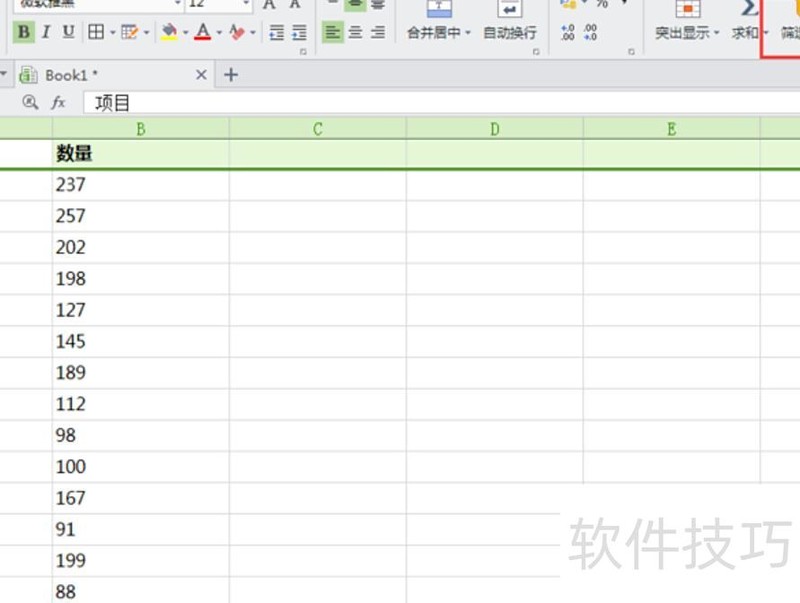
Task: Expand the clear formatting dropdown arrow
Action: (253, 33)
